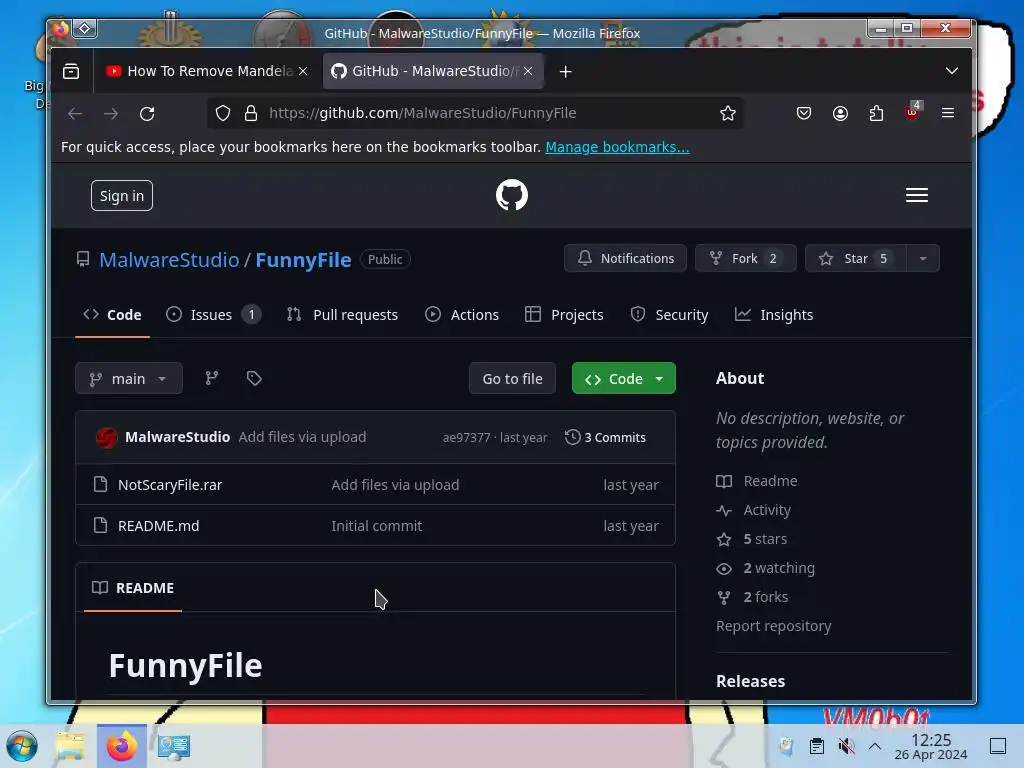Switch to the Code tab
The height and width of the screenshot is (768, 1024).
112,315
